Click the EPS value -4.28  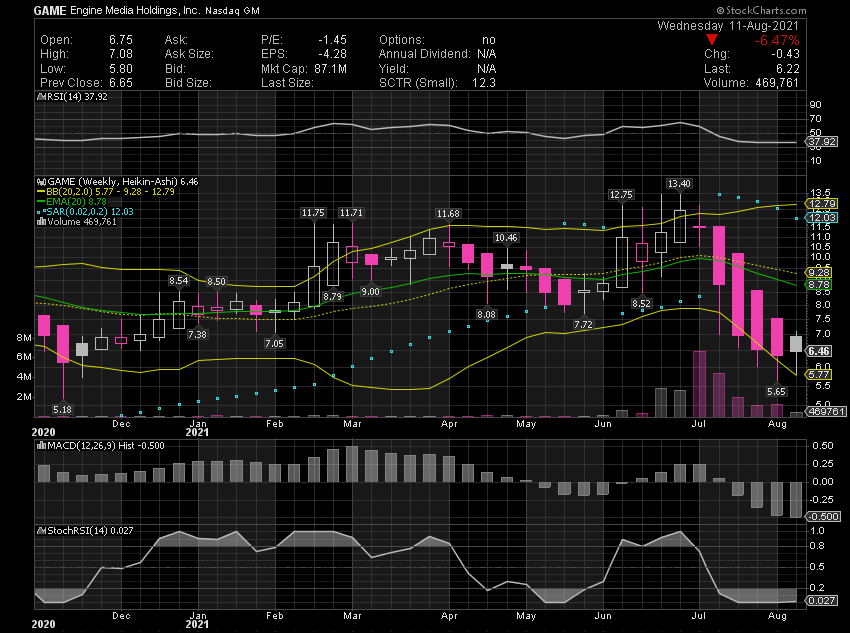point(332,54)
